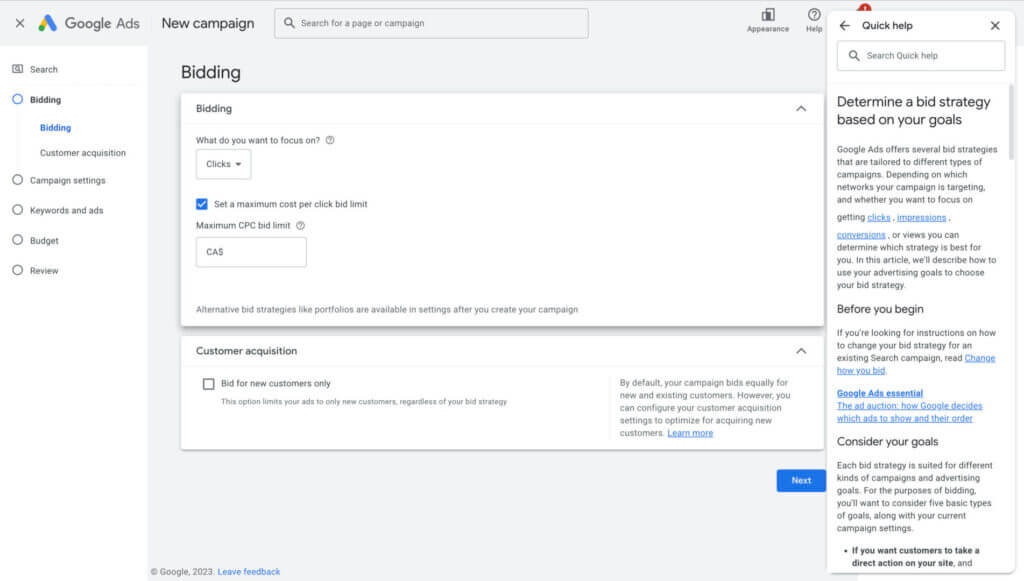Viewport: 1024px width, 581px height.
Task: Collapse the Customer acquisition section
Action: click(x=800, y=351)
